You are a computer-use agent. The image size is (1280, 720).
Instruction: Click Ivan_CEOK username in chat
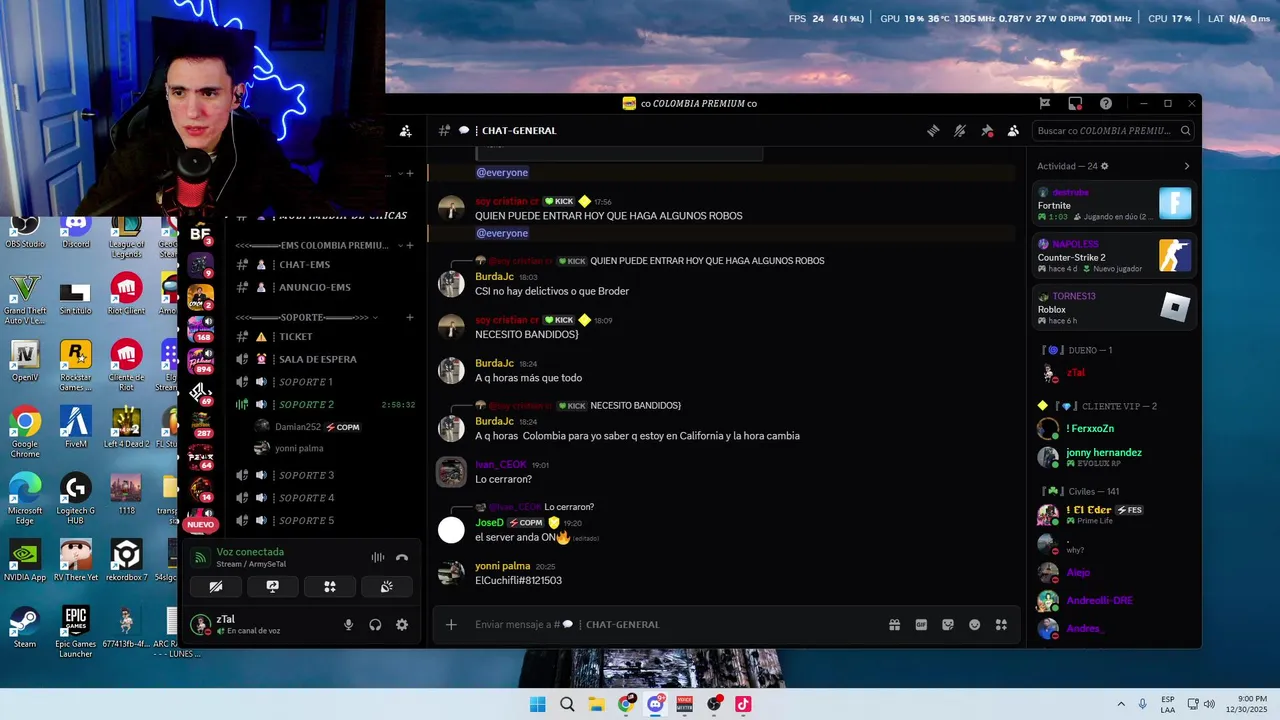[500, 465]
